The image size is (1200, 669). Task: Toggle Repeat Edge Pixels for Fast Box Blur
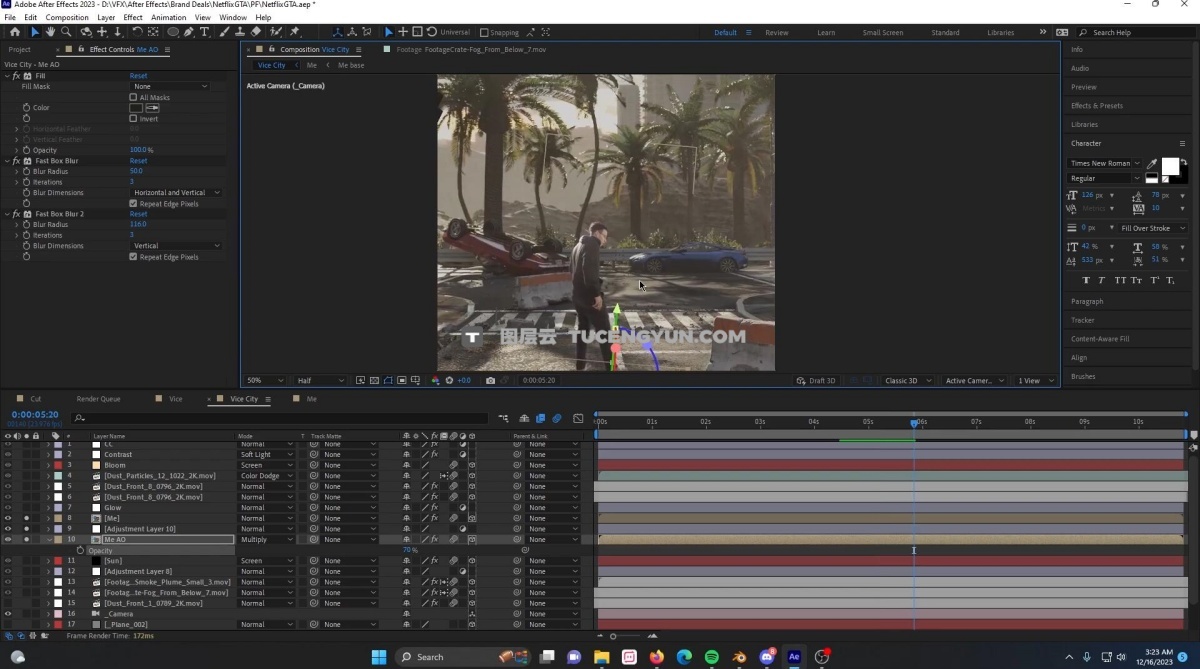[133, 203]
